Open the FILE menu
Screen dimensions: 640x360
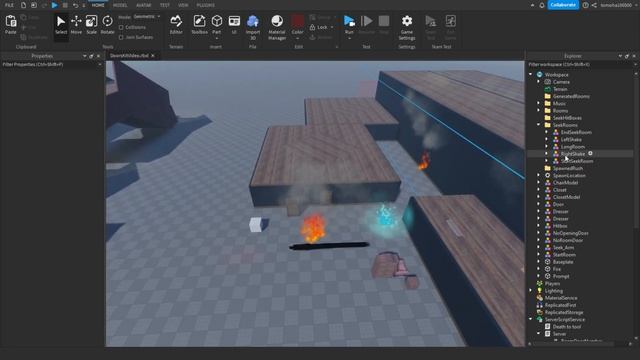pos(9,5)
